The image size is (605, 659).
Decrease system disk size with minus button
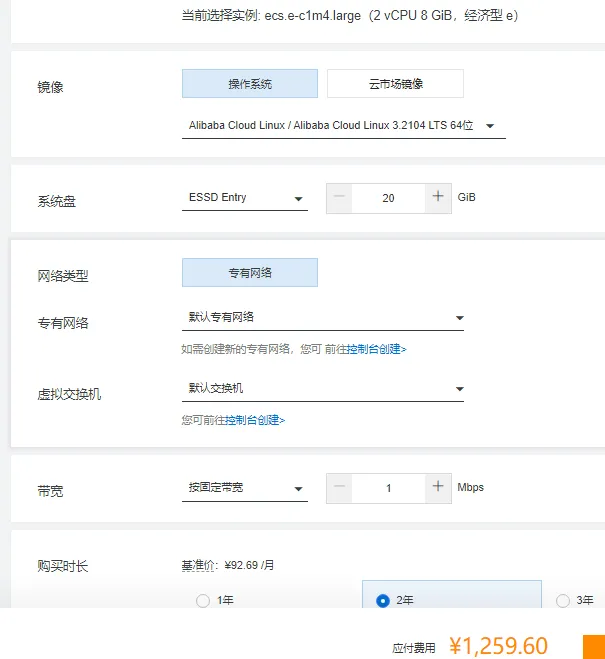point(339,198)
